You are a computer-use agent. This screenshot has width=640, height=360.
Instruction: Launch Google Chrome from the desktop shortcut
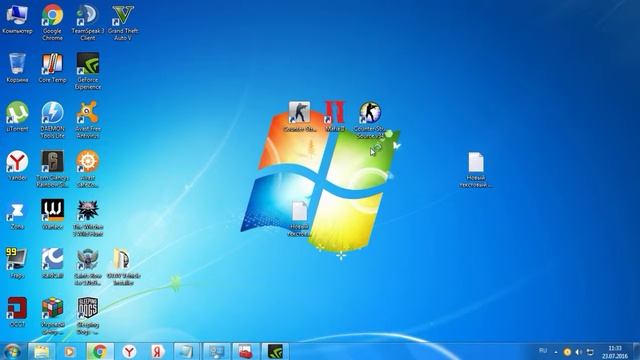(52, 22)
